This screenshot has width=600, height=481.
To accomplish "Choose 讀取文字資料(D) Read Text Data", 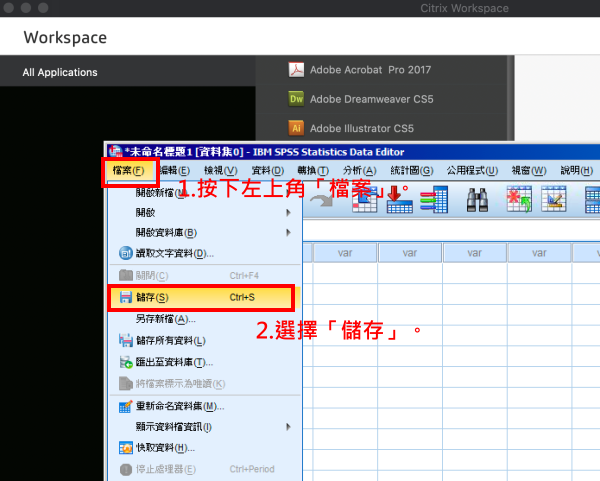I will 202,253.
